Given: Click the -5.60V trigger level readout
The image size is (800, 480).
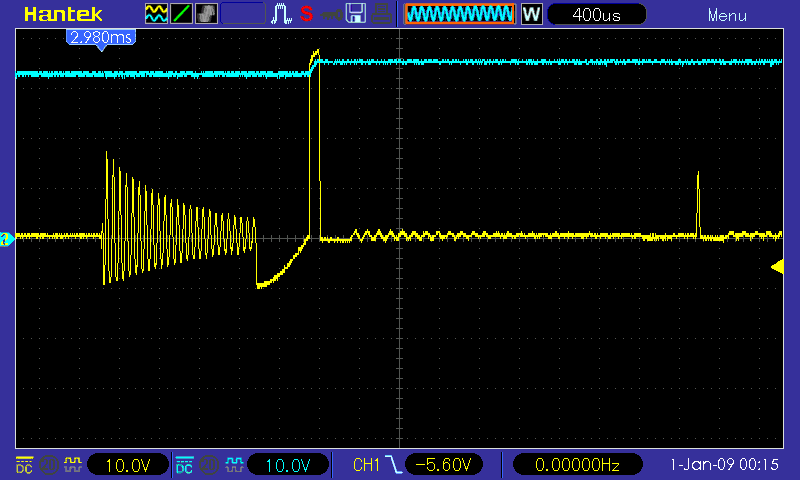Looking at the screenshot, I should click(x=445, y=465).
